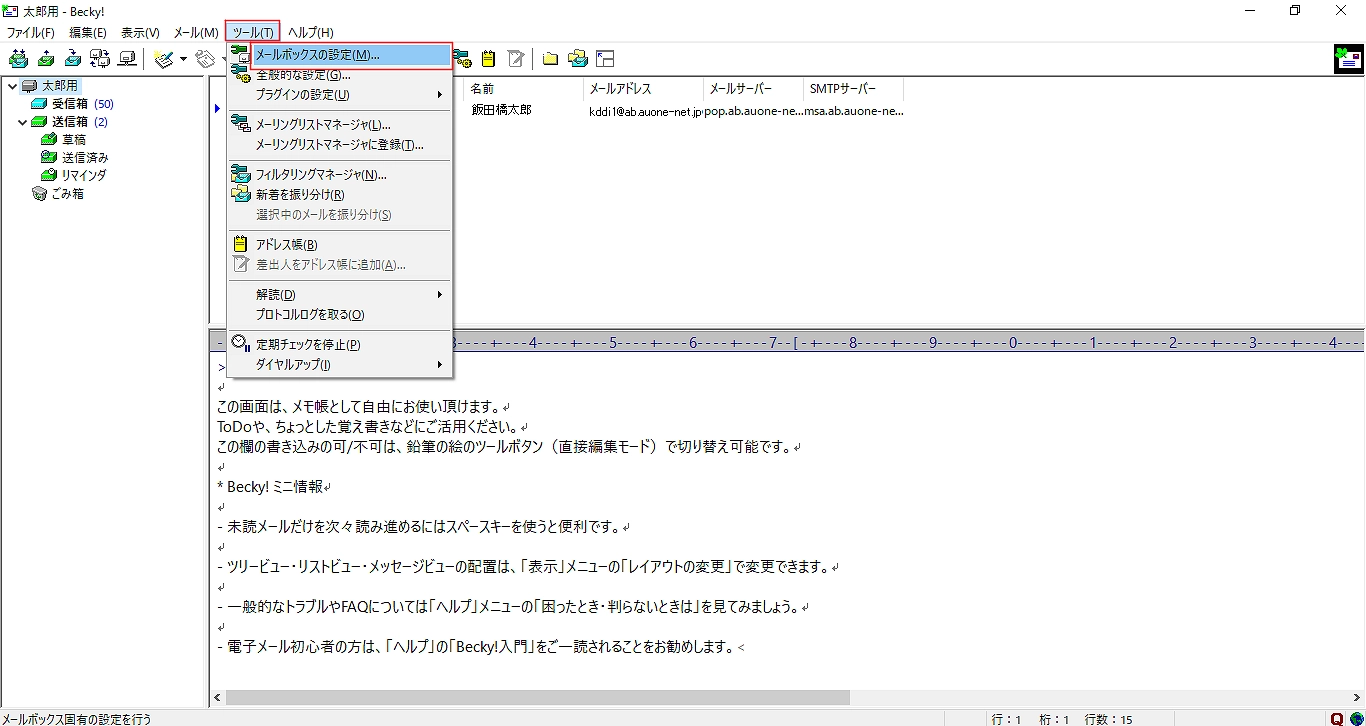Viewport: 1366px width, 726px height.
Task: Click the single-computer remote mailbox toolbar icon
Action: [x=127, y=59]
